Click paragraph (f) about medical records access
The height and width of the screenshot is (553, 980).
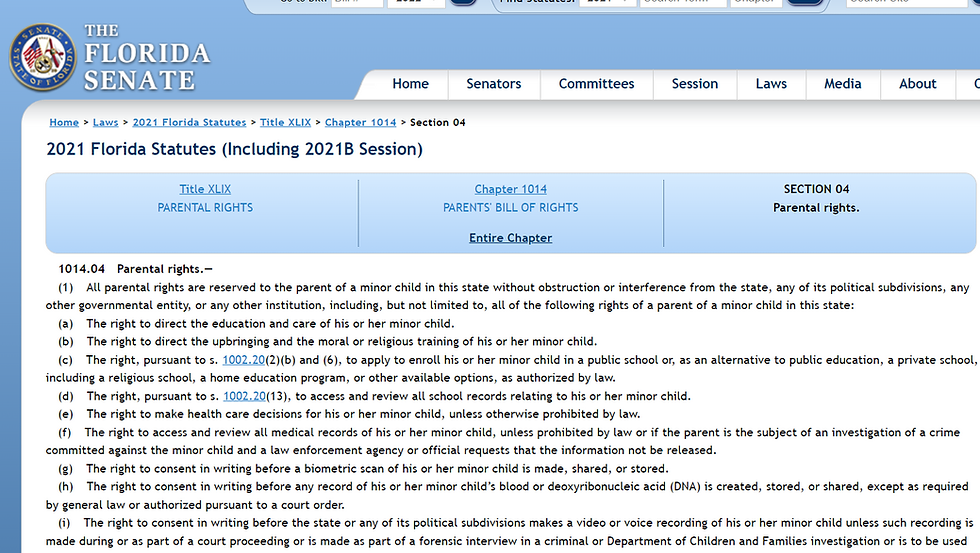tap(503, 441)
